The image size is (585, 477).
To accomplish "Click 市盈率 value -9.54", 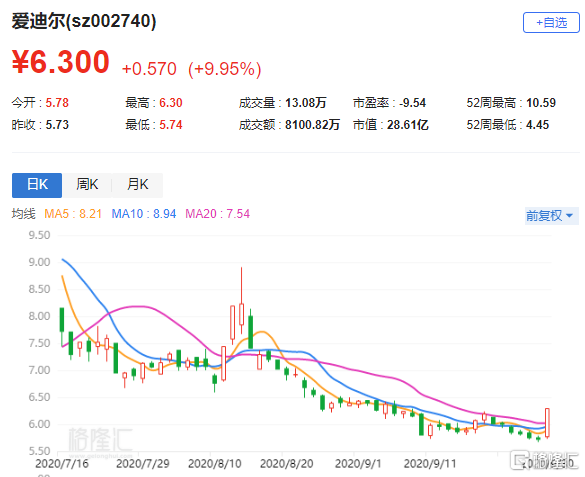I will pos(412,103).
